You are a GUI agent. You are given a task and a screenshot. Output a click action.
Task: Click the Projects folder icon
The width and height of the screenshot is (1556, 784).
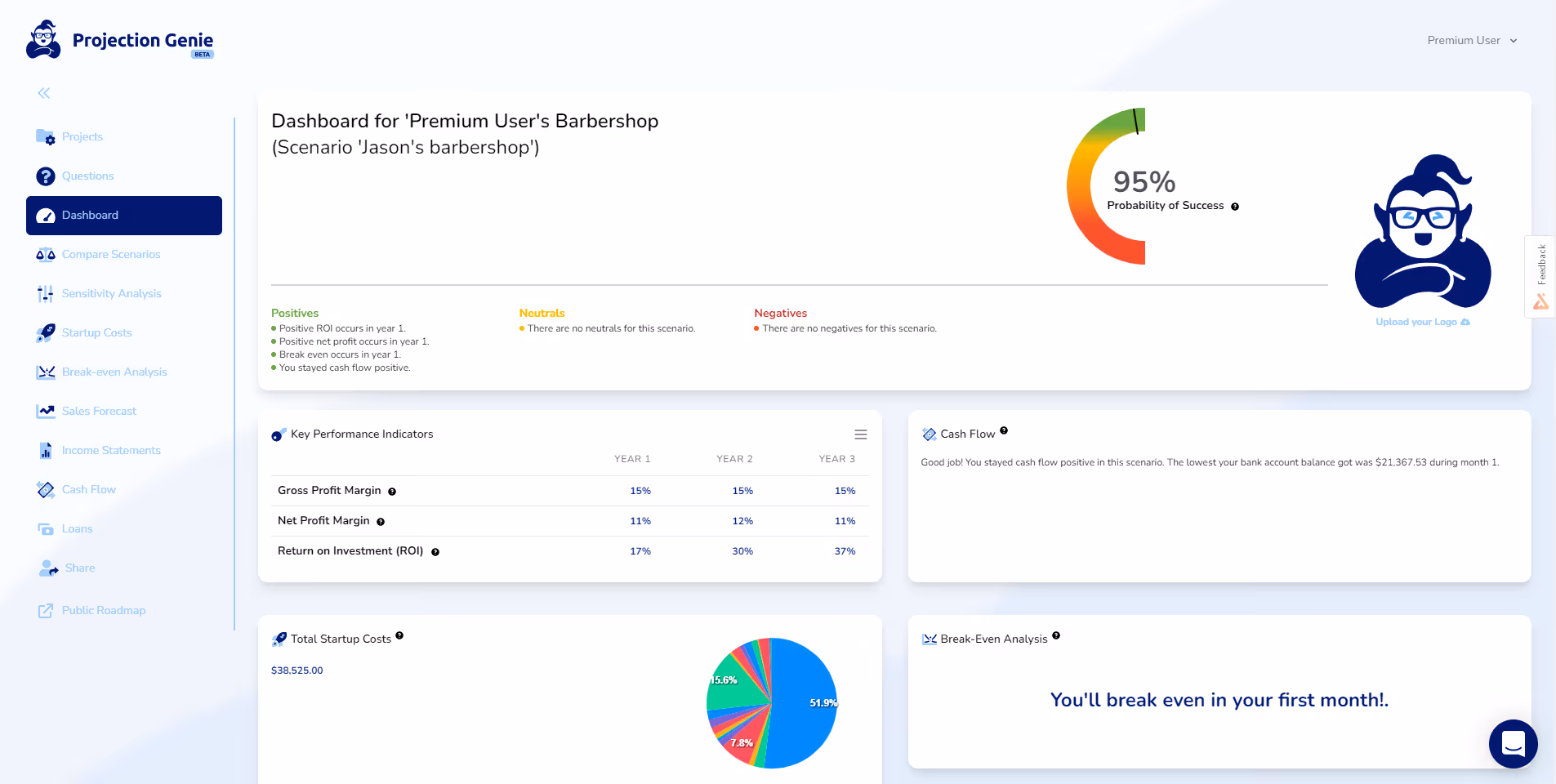(x=46, y=136)
